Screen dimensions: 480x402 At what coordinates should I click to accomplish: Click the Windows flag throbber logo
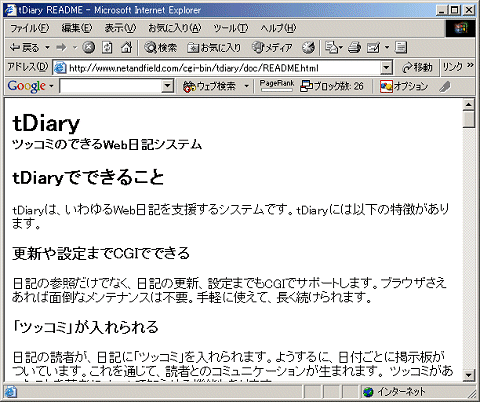point(461,28)
